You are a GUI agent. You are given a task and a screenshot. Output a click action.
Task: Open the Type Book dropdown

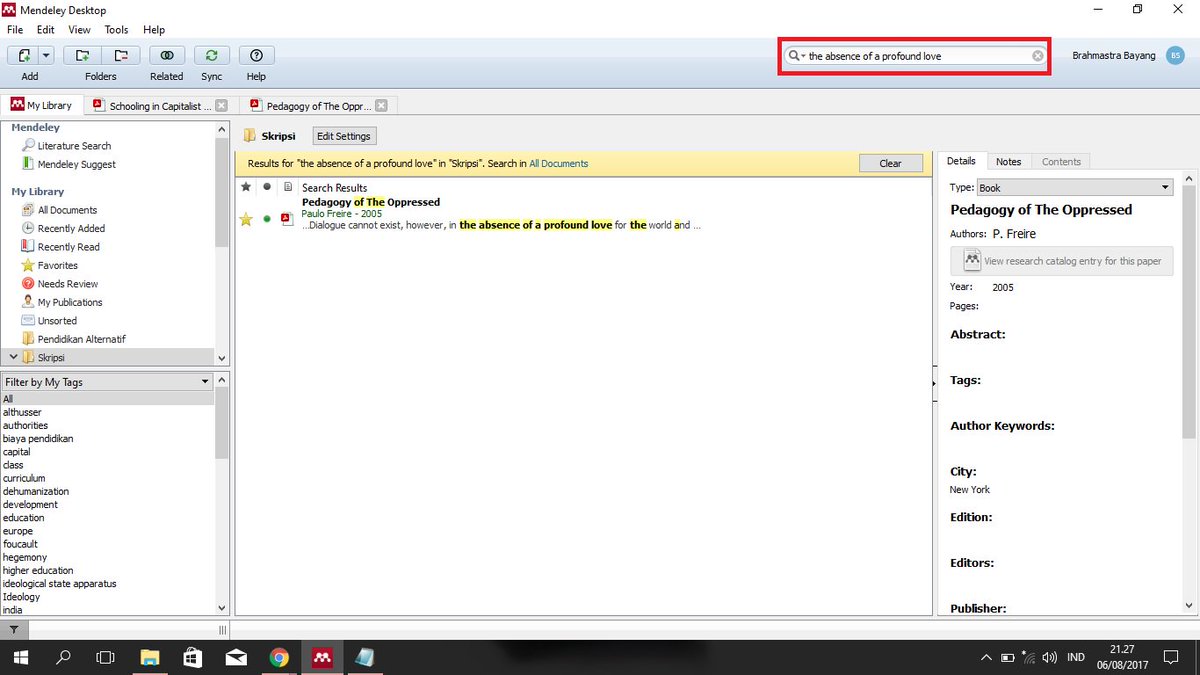(x=1075, y=187)
